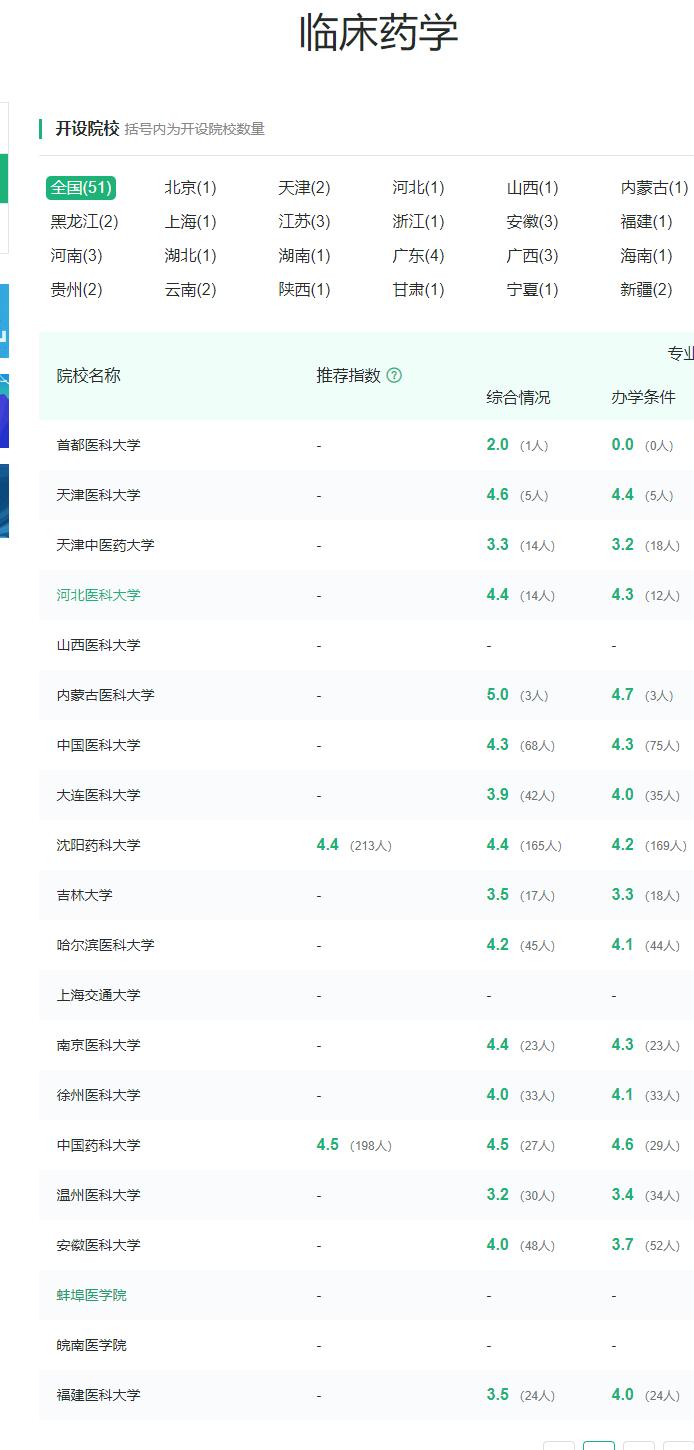
Task: Select the 安徽(3) region
Action: pos(532,222)
